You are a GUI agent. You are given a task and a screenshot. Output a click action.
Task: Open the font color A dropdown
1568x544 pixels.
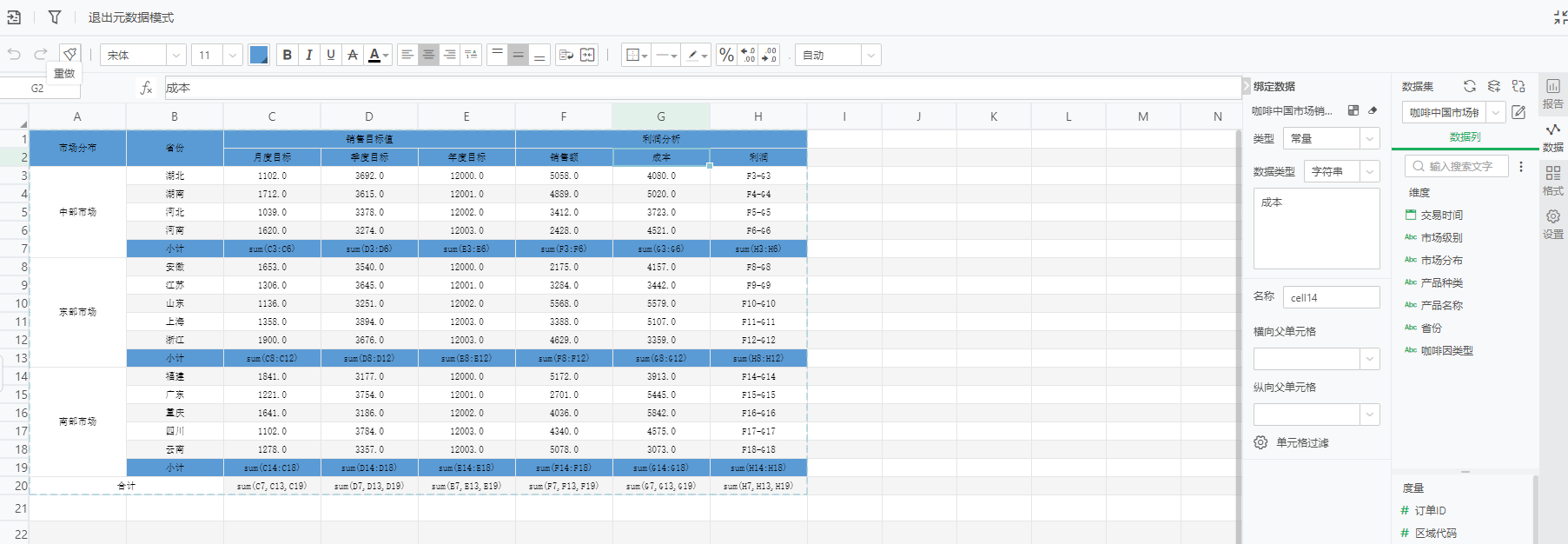[379, 55]
